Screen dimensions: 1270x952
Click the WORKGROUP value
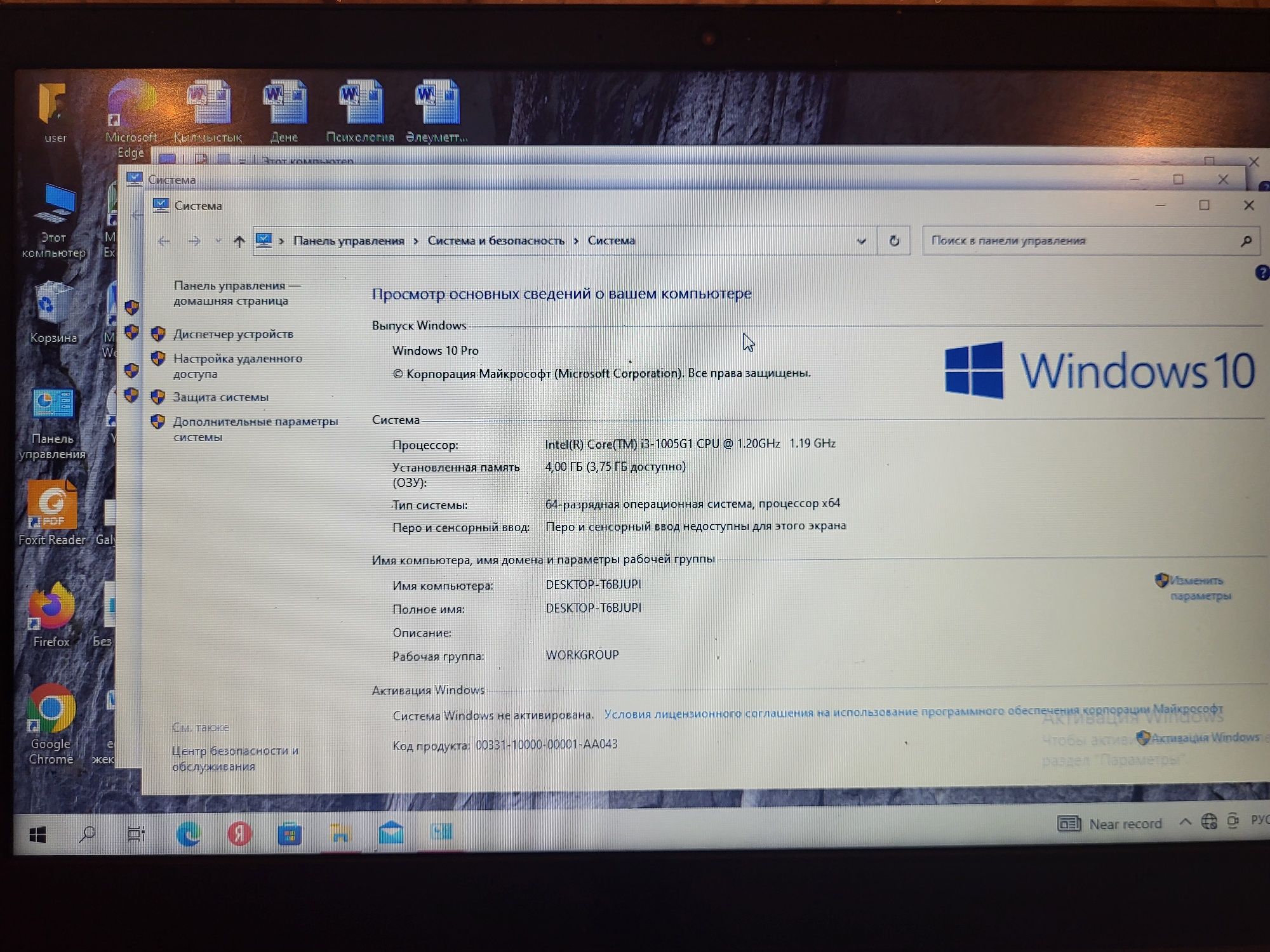[x=582, y=655]
